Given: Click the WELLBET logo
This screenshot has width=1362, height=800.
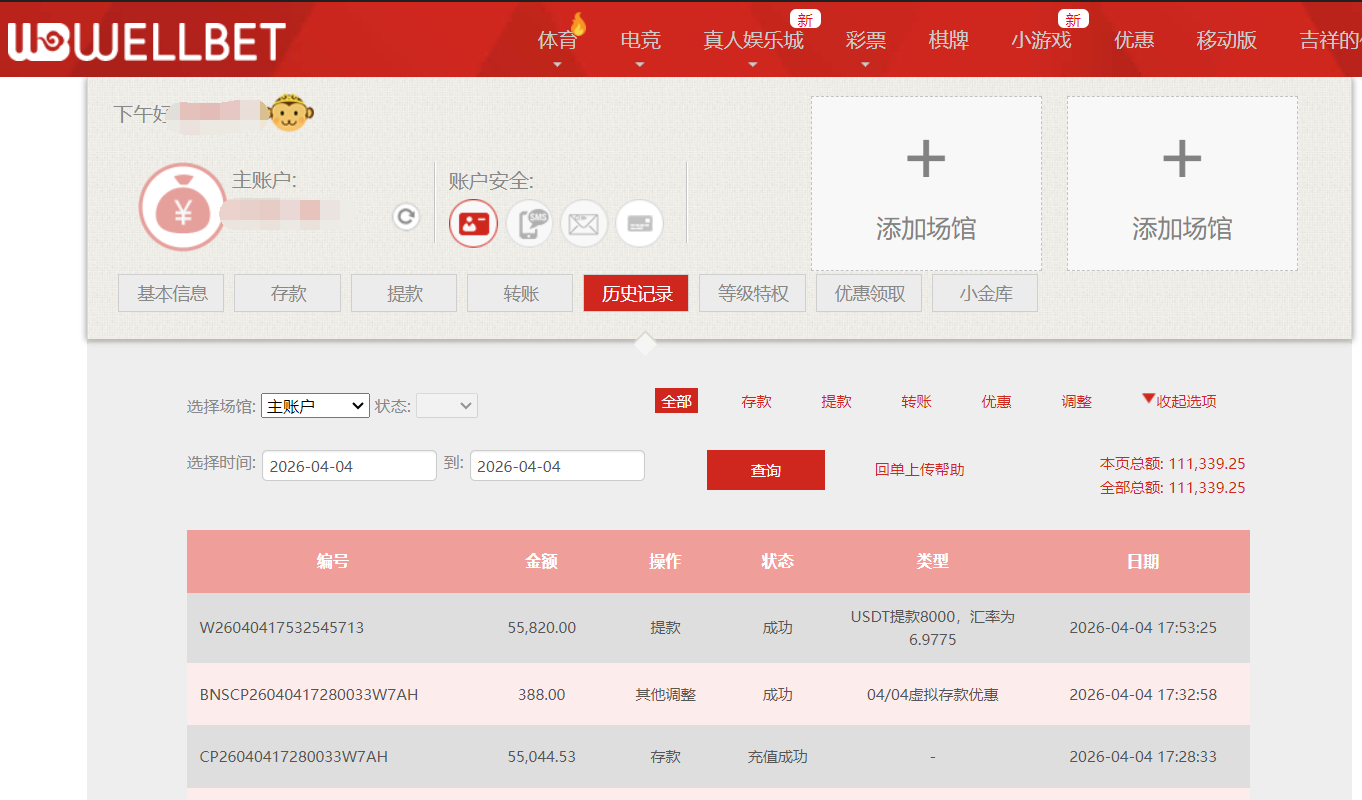Looking at the screenshot, I should pos(145,39).
